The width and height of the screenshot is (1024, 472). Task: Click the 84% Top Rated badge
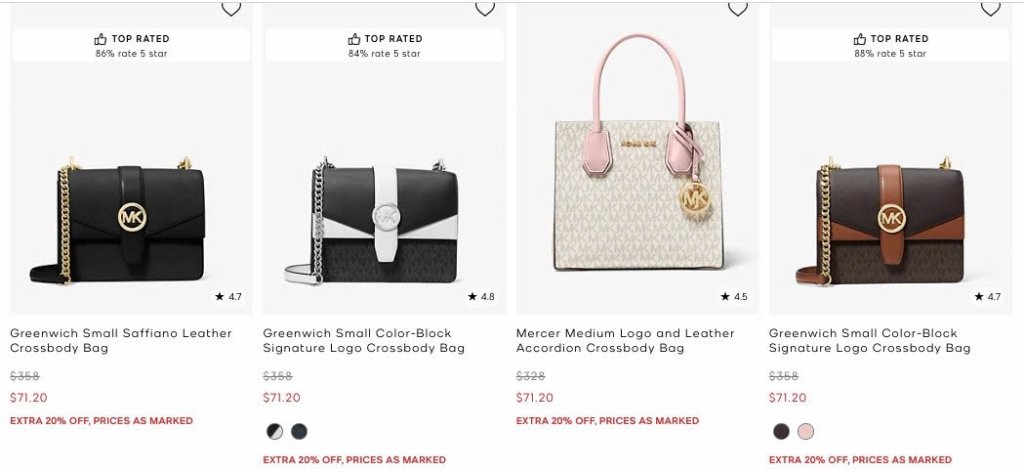pos(384,46)
